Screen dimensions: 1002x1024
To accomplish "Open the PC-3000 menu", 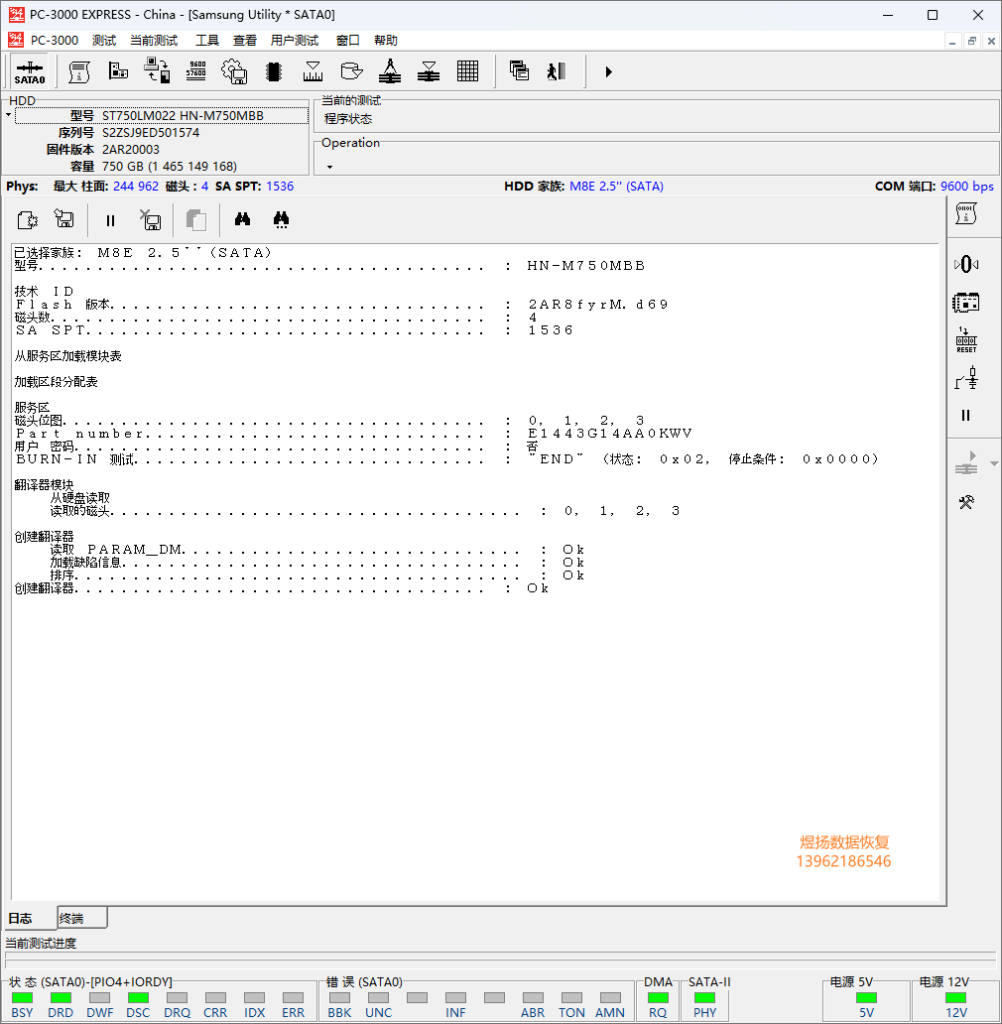I will point(54,40).
